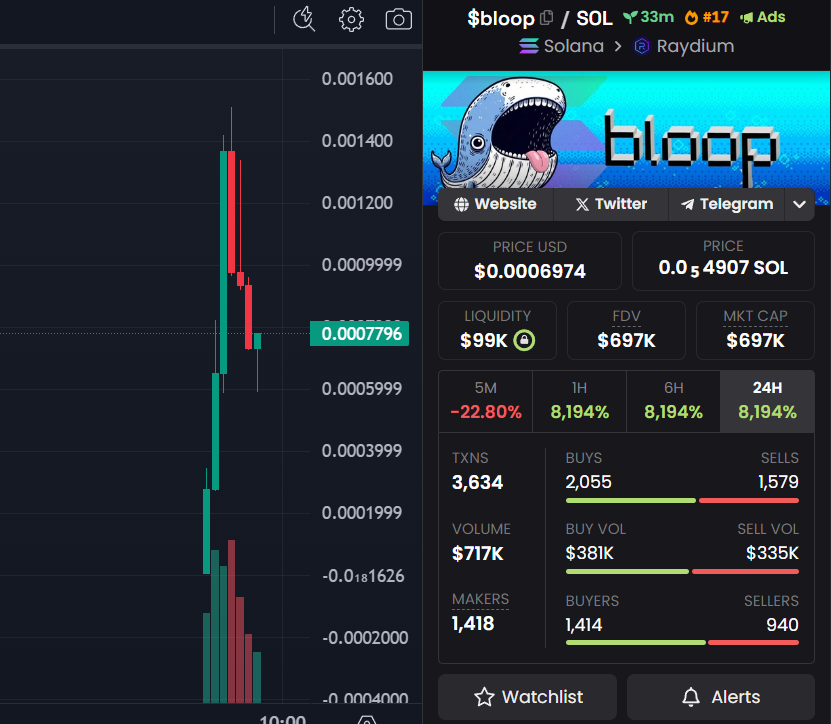Open the Solana chain link
This screenshot has height=724, width=831.
(x=573, y=46)
